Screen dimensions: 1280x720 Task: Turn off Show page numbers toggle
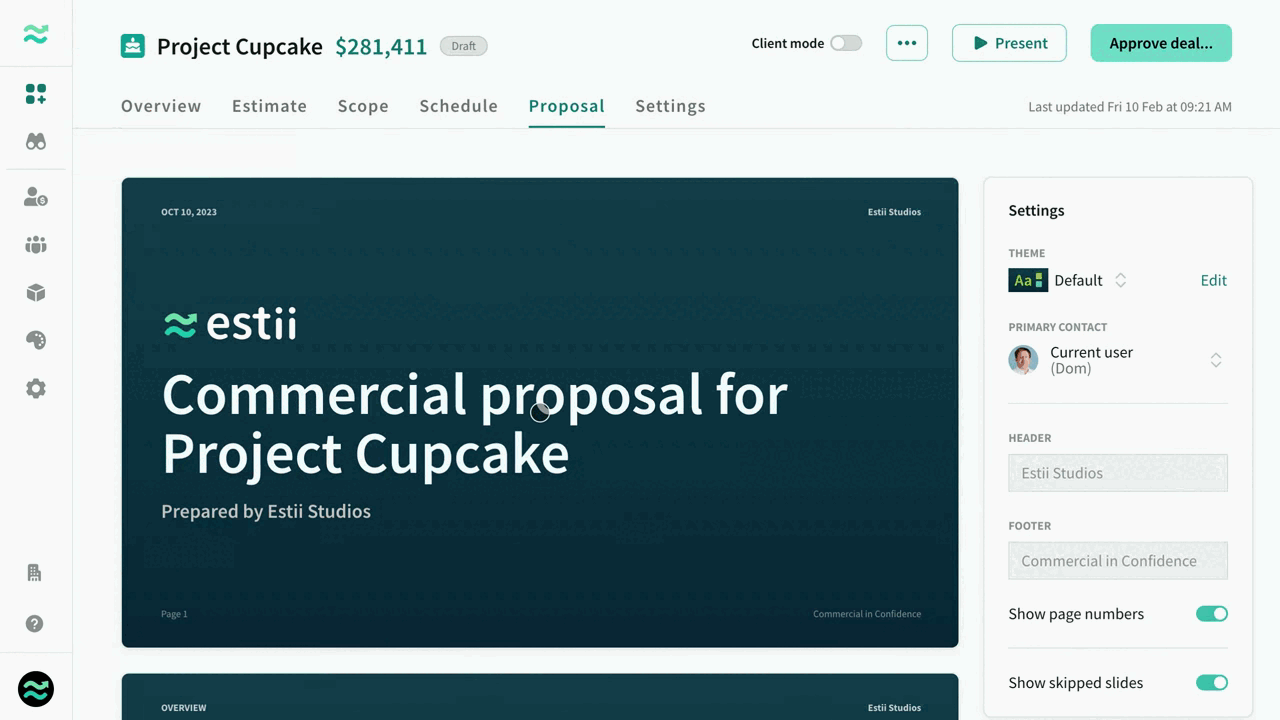[x=1211, y=614]
